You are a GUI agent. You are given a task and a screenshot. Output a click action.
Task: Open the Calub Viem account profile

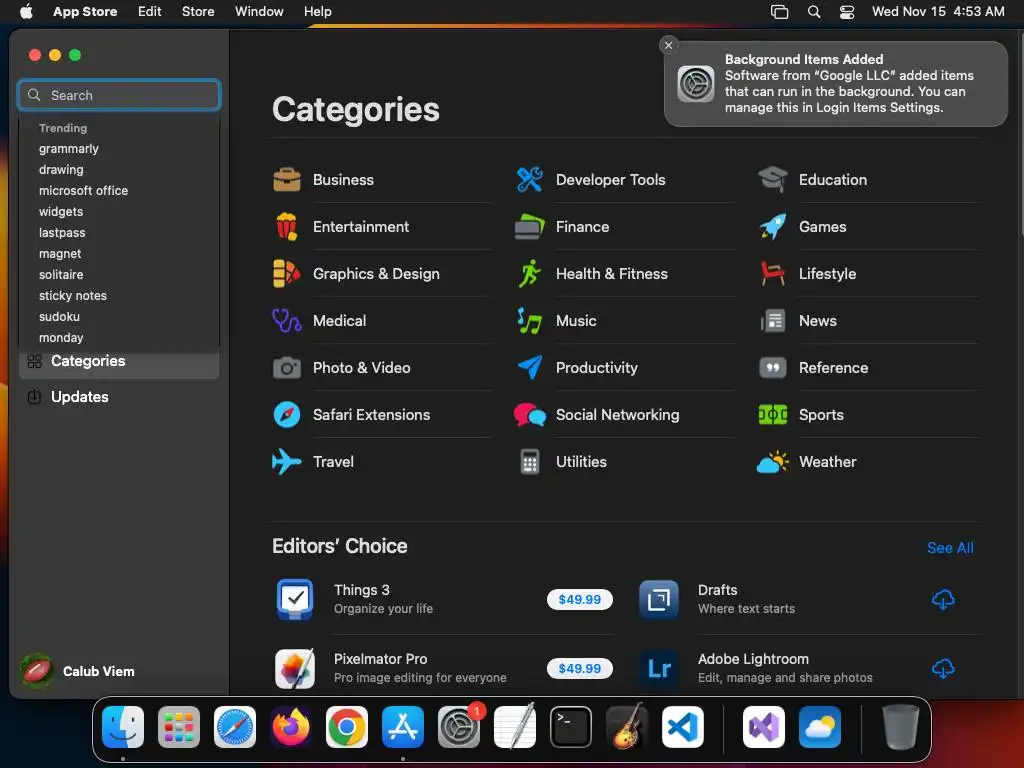tap(78, 671)
